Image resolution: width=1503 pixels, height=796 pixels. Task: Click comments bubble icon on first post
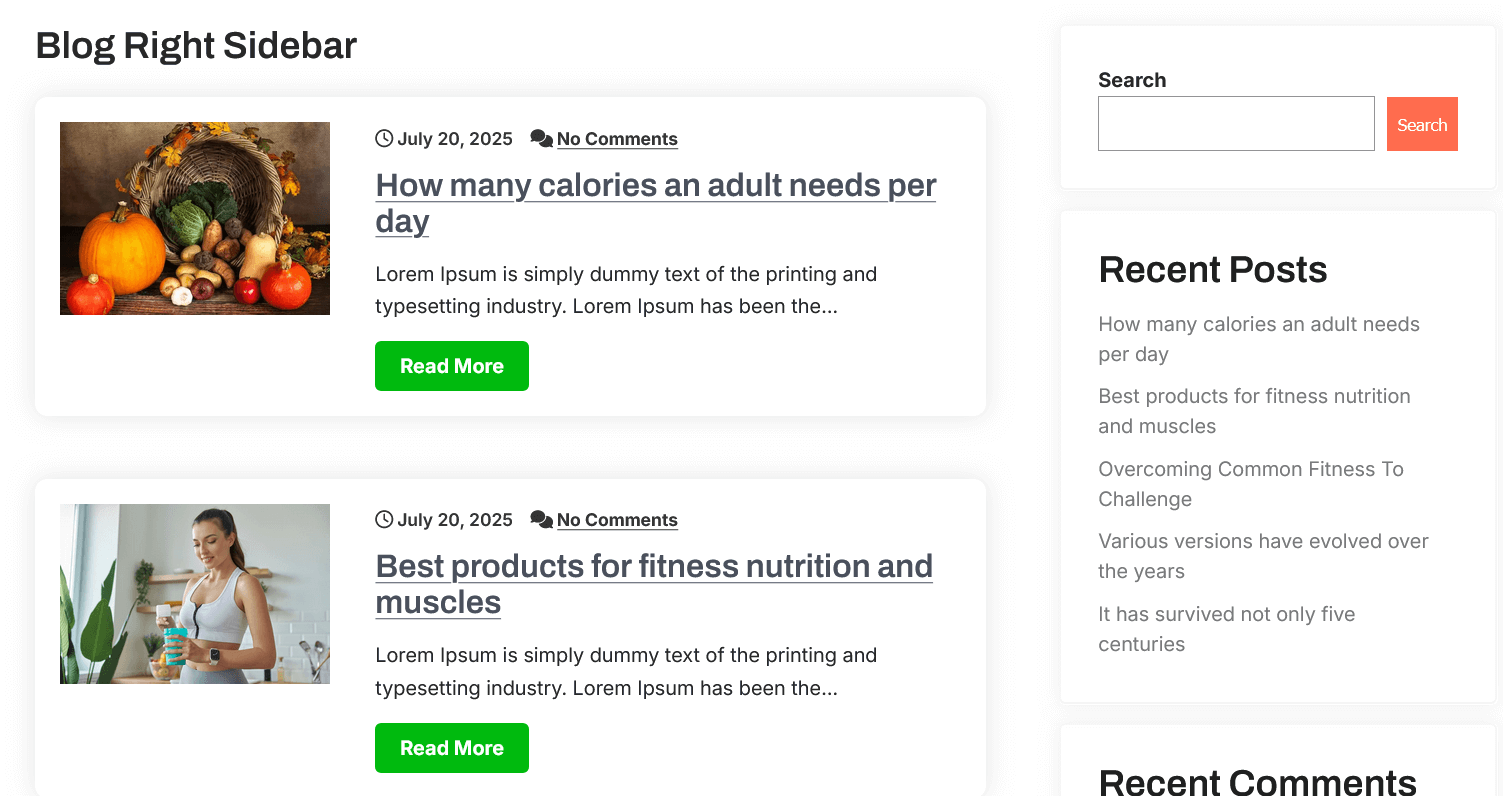click(541, 139)
